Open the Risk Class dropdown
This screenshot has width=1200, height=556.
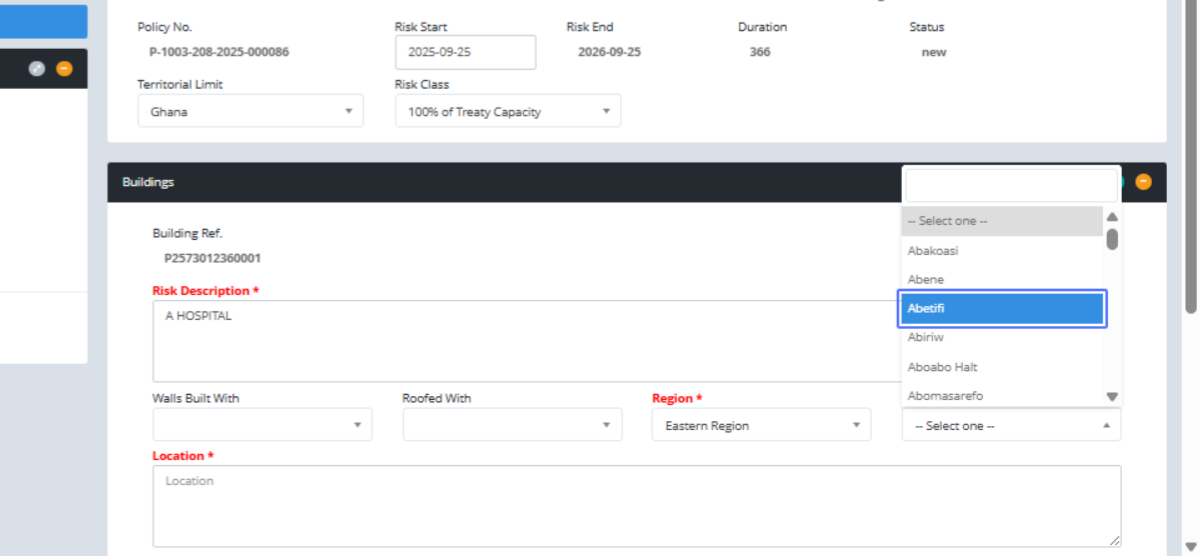tap(507, 112)
